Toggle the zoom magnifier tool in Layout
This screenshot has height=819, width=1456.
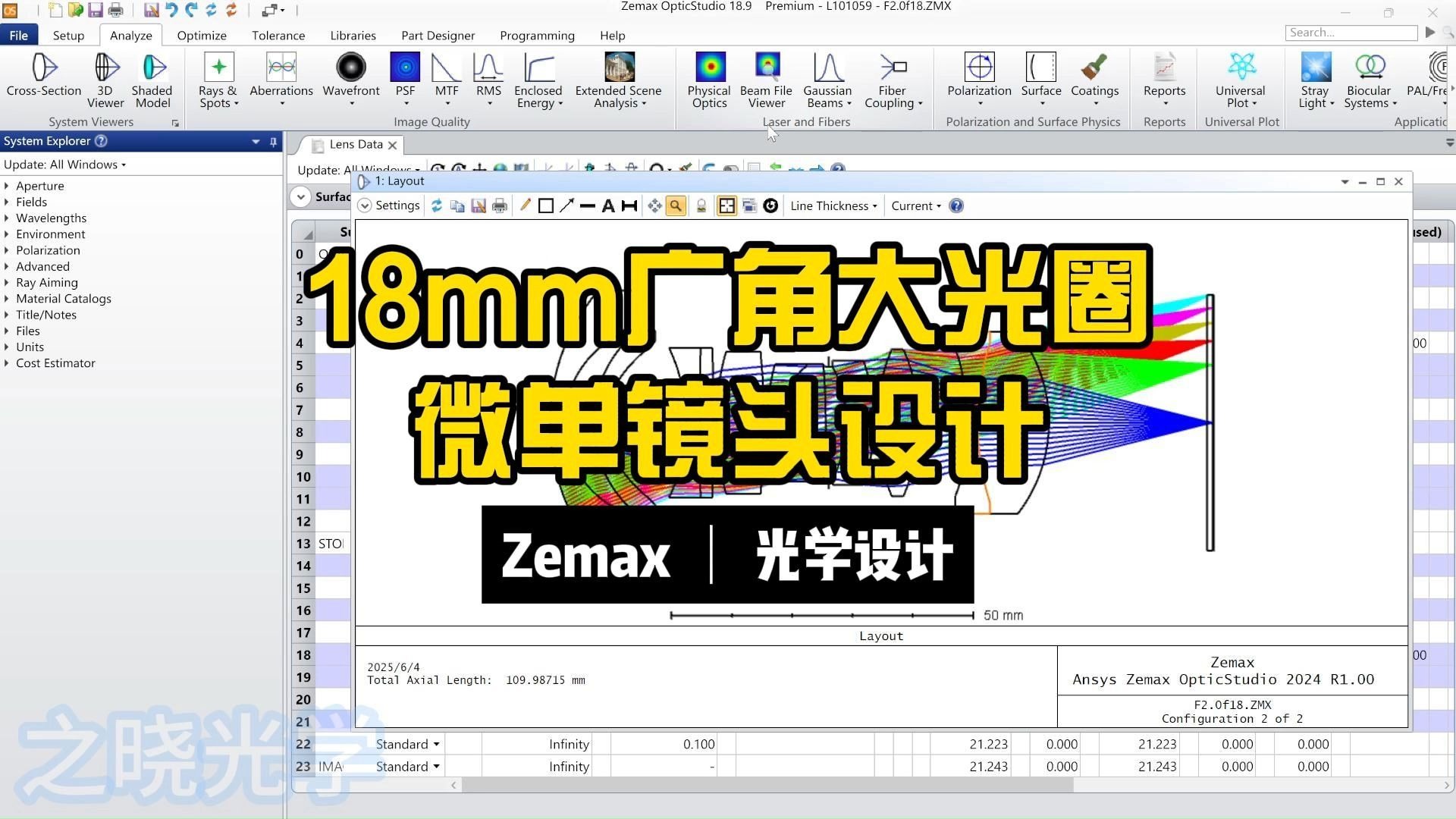676,206
